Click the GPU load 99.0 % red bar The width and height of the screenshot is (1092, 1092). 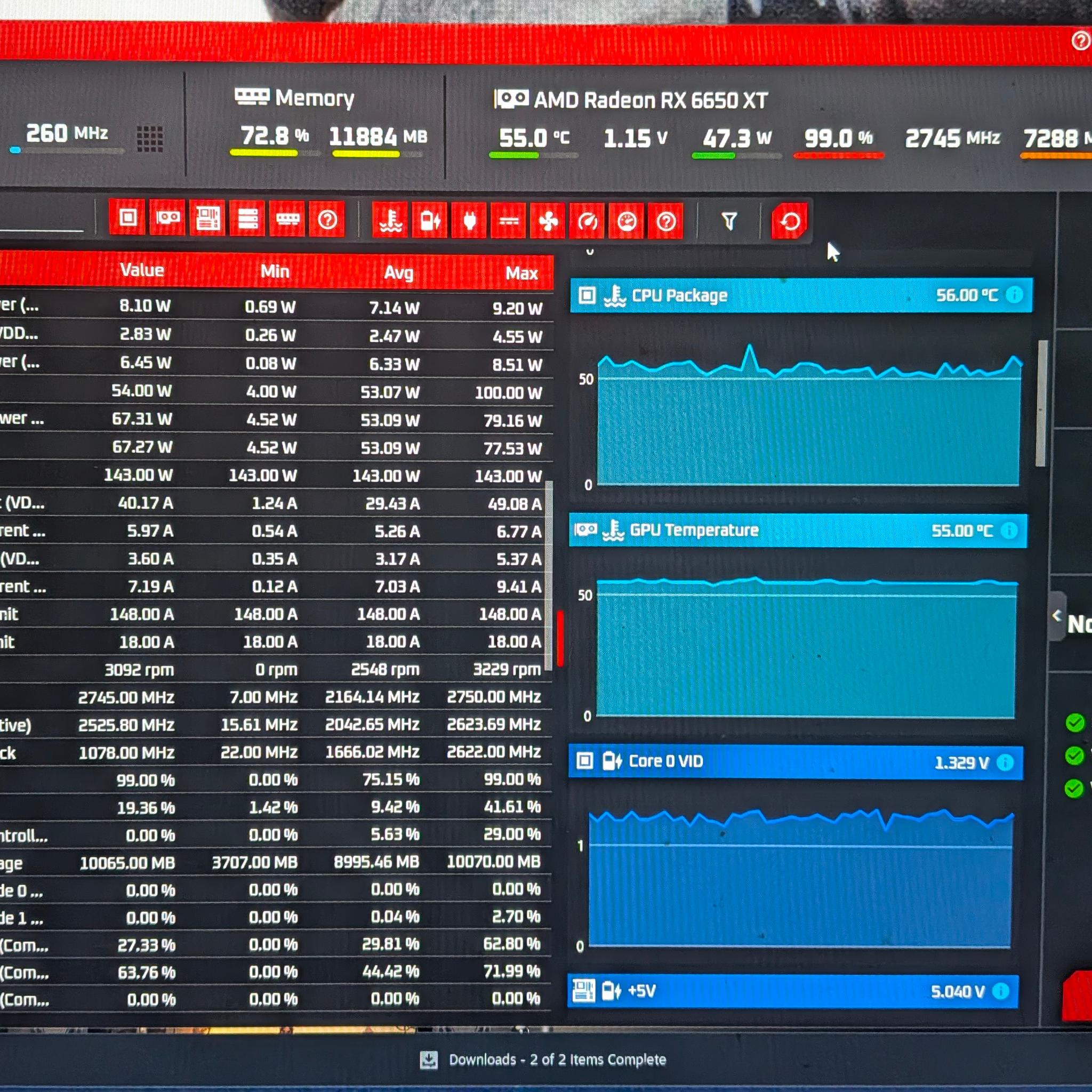[839, 156]
